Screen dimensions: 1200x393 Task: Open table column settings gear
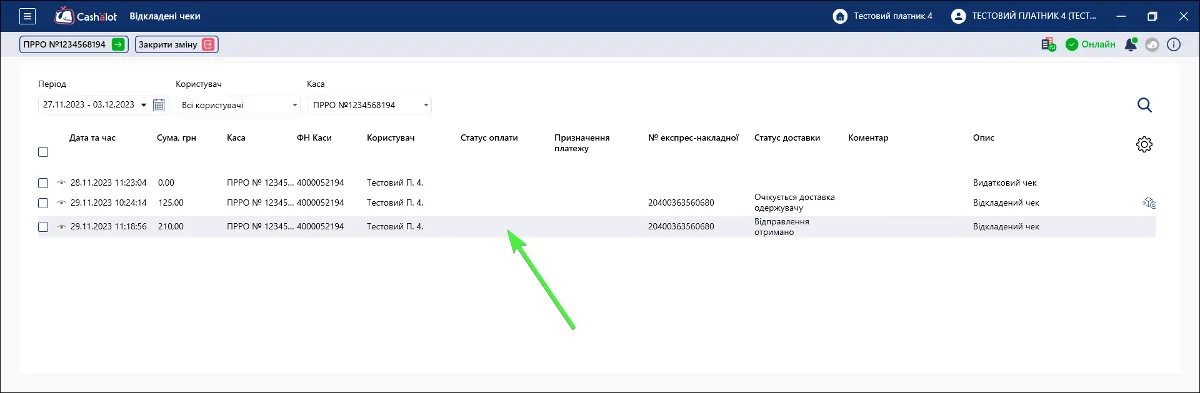tap(1145, 144)
